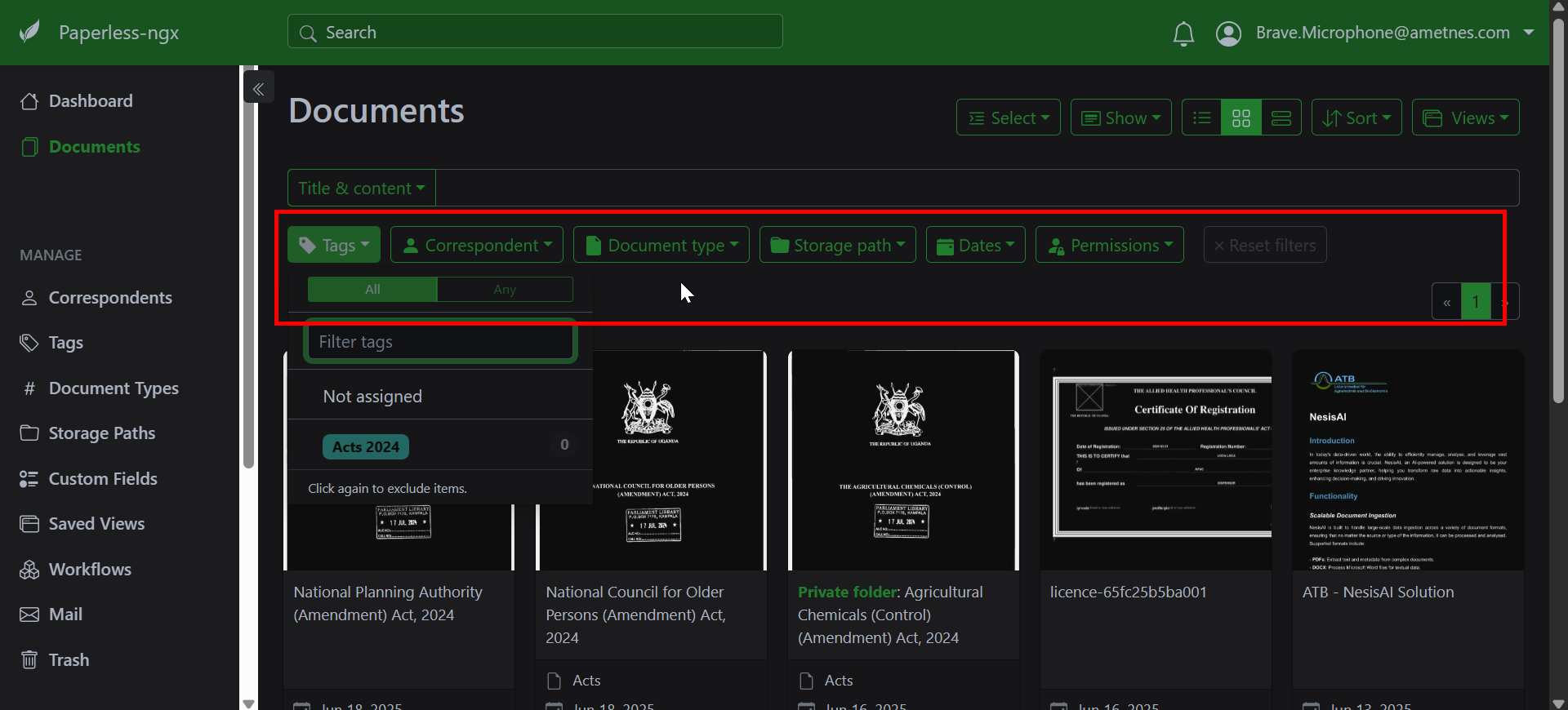Switch to large cards view icon
Image resolution: width=1568 pixels, height=710 pixels.
pos(1281,118)
